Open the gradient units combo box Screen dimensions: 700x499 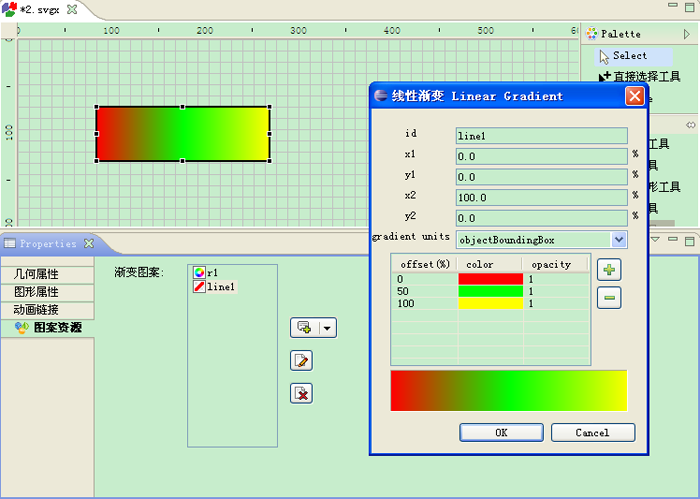(x=618, y=240)
